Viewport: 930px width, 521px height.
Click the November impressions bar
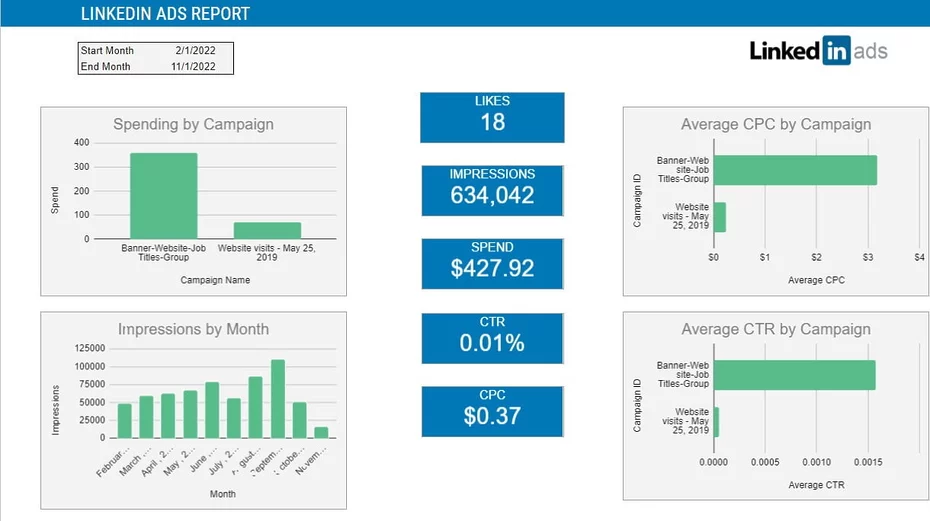(x=321, y=433)
